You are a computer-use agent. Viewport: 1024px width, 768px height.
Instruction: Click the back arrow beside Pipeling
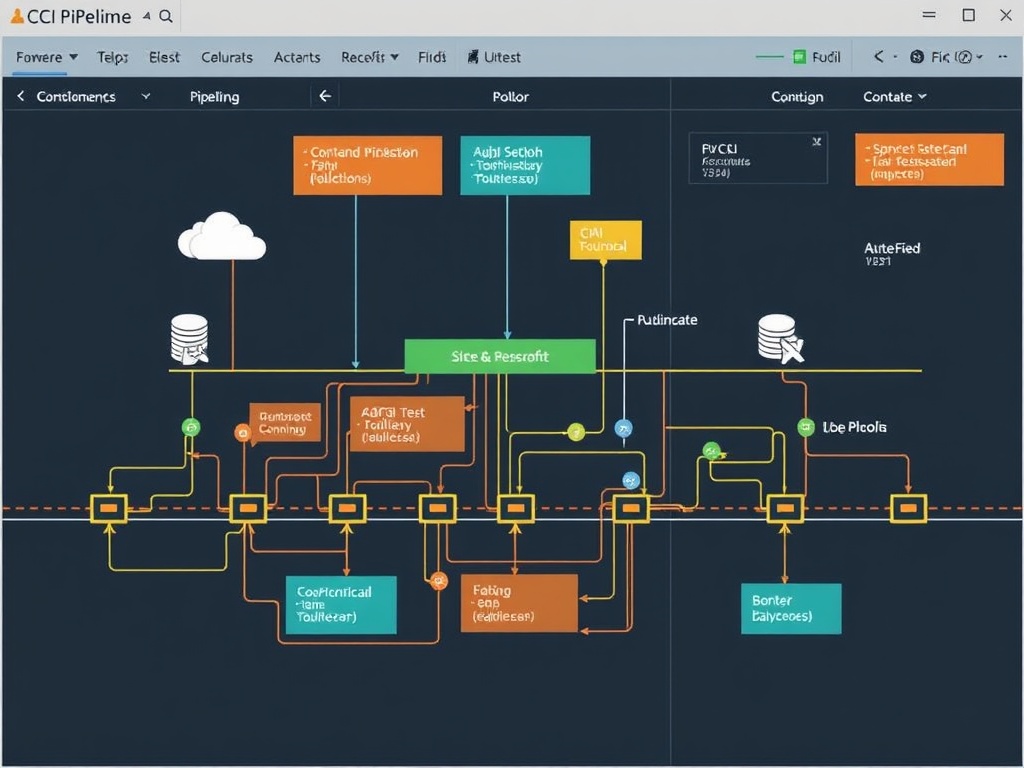coord(325,96)
